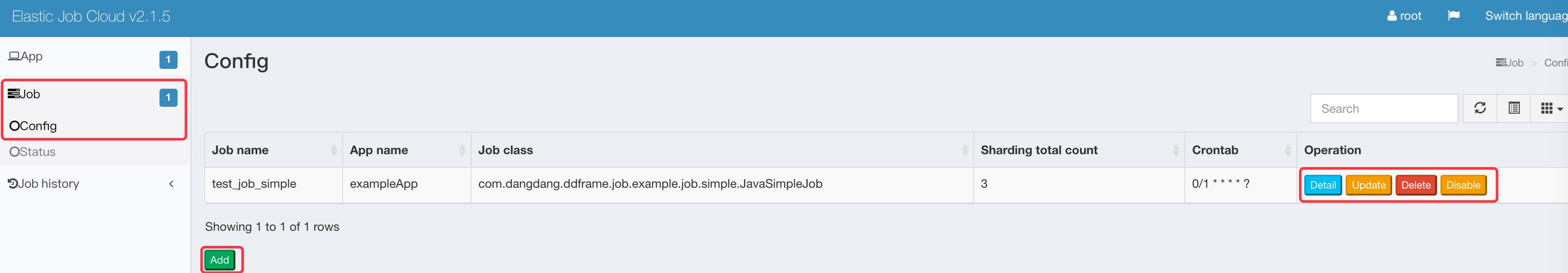Click Detail for test_job_simple
Screen dimensions: 1568x273
[1322, 185]
